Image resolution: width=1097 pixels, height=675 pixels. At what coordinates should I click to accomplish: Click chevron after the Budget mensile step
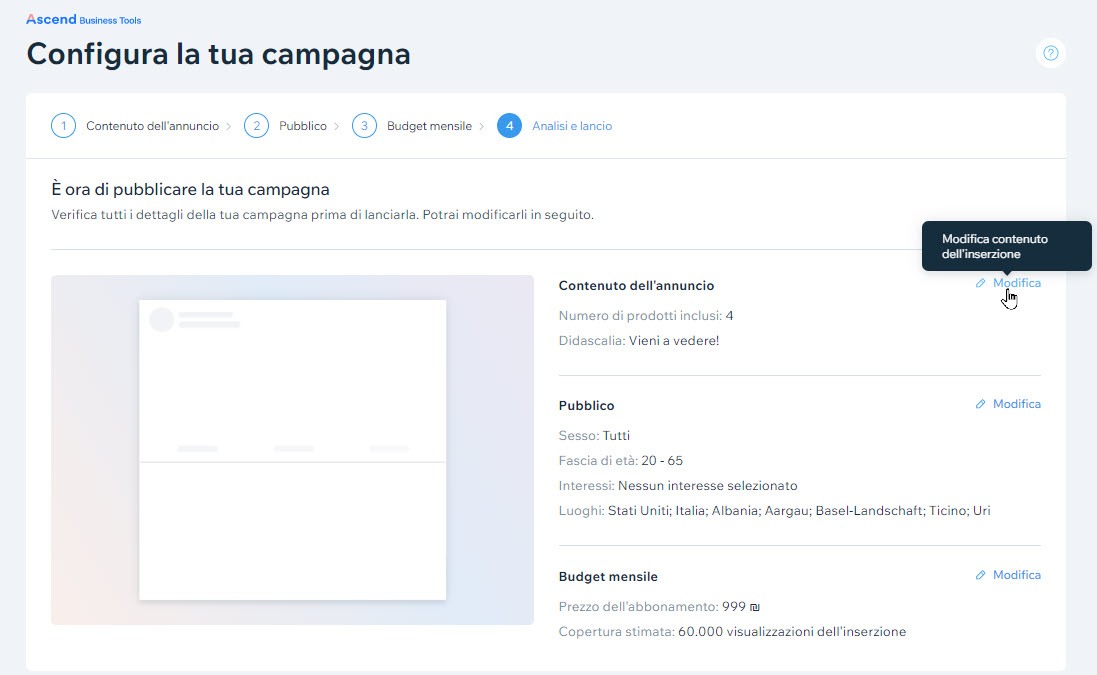[482, 126]
